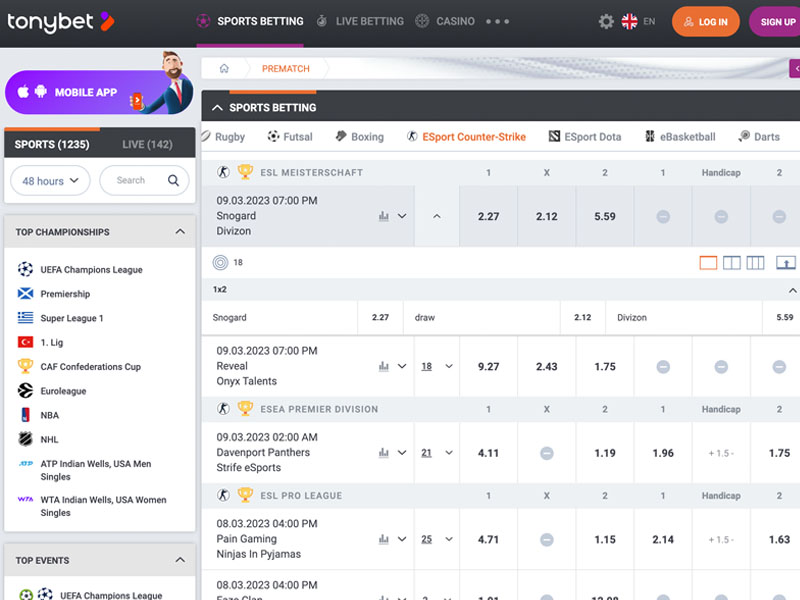The width and height of the screenshot is (800, 600).
Task: Collapse the Top Championships panel
Action: point(180,232)
